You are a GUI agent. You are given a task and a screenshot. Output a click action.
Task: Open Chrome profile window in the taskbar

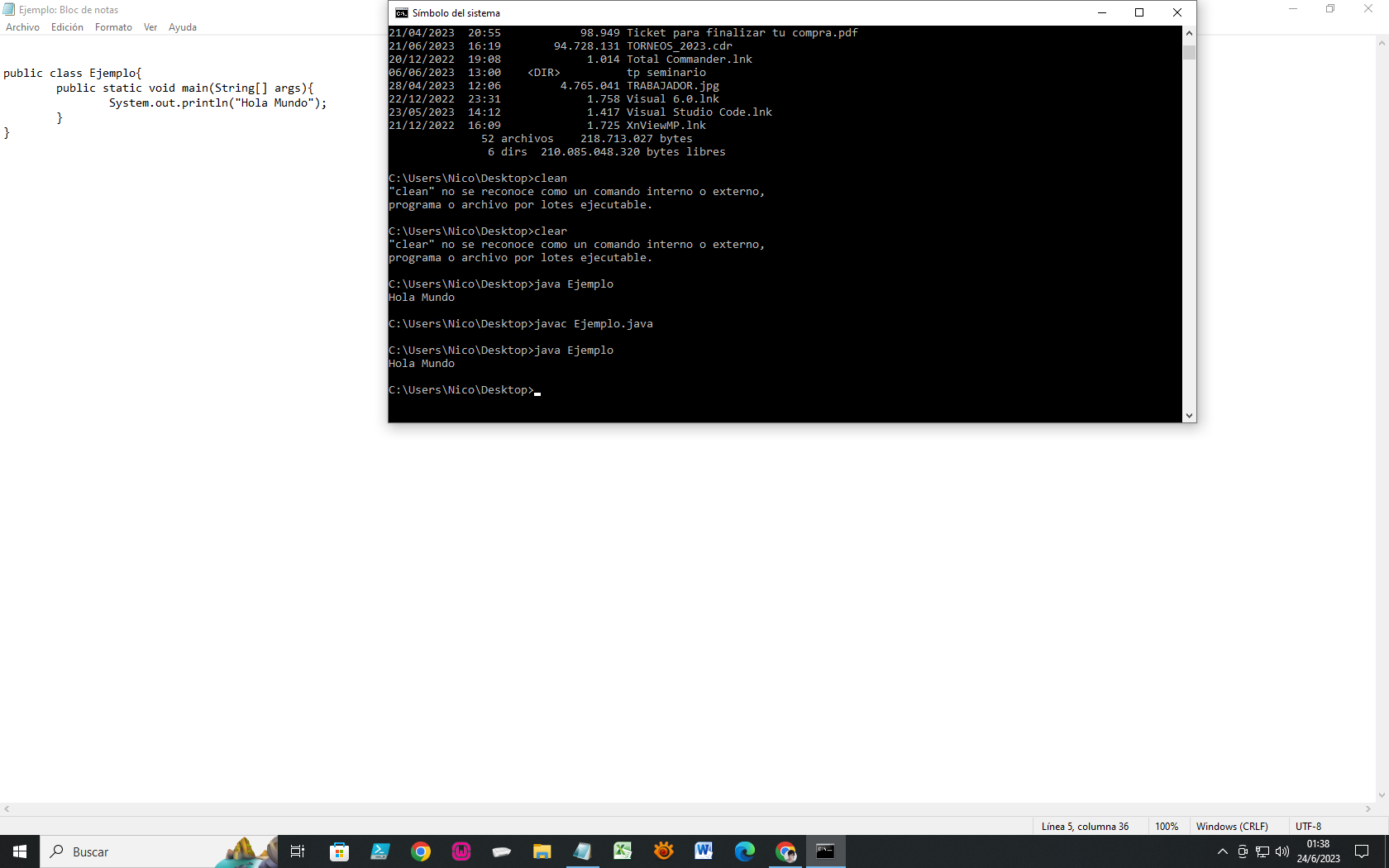pyautogui.click(x=785, y=851)
